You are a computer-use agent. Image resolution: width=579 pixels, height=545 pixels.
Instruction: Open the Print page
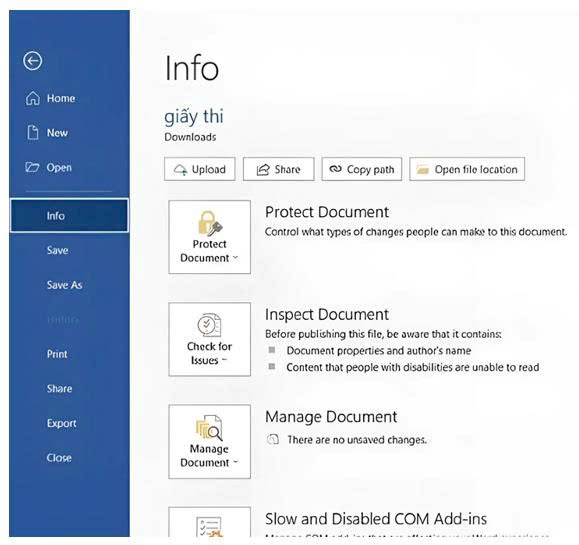[x=57, y=354]
